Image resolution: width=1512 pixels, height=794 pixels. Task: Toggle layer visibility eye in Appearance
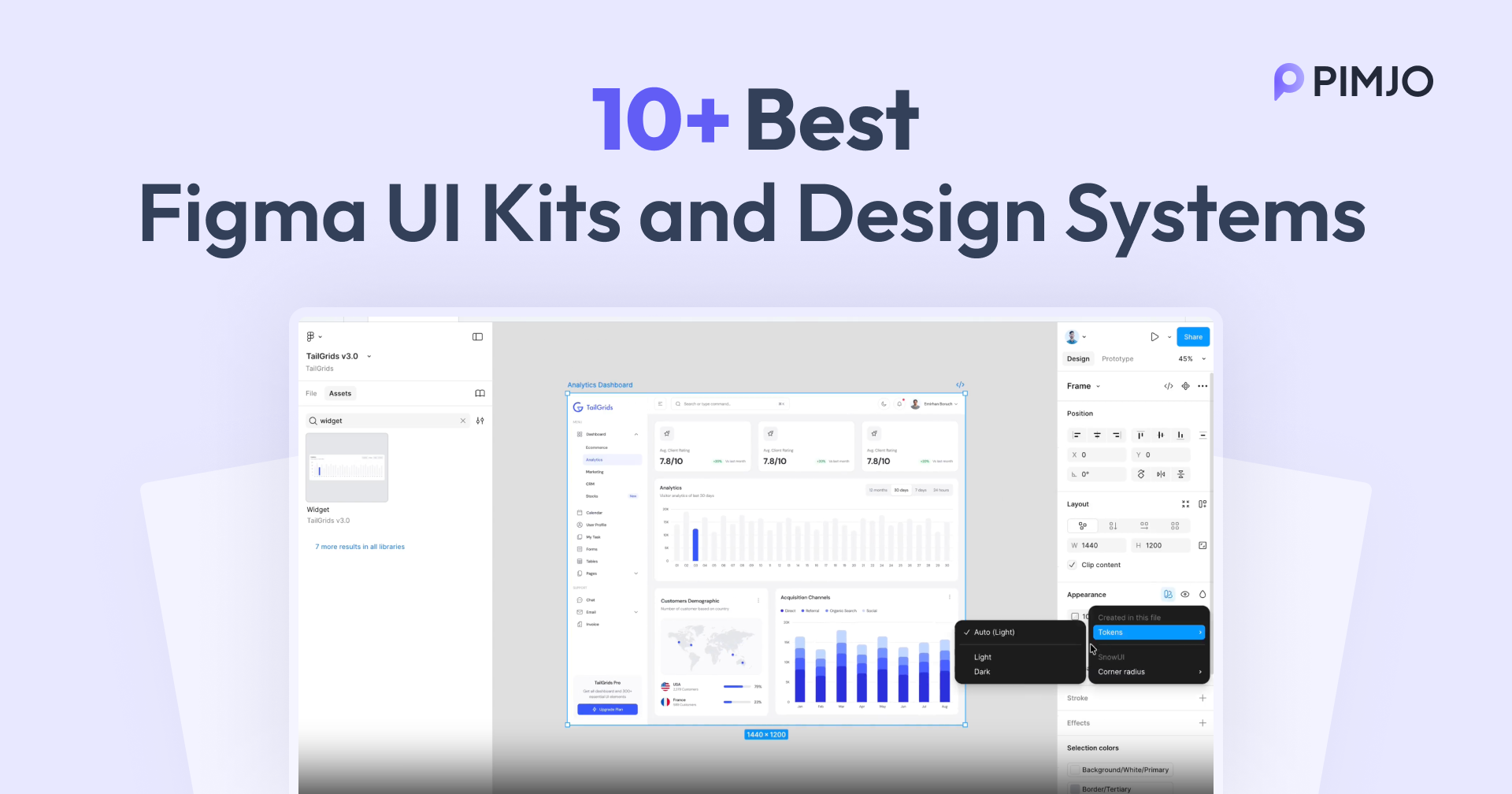click(x=1185, y=594)
